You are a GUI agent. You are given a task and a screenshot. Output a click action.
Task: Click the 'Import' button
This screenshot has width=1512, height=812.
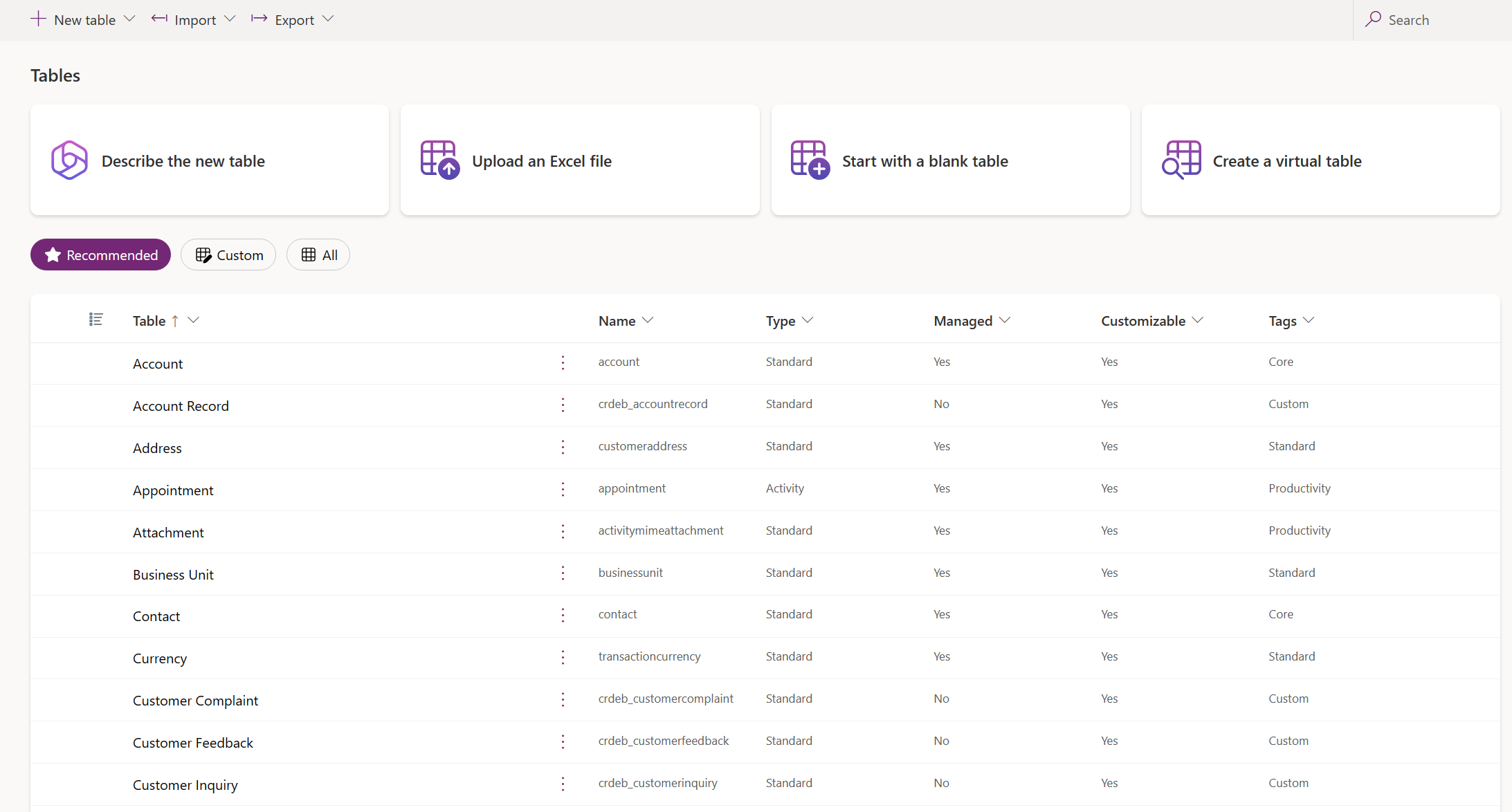[192, 19]
